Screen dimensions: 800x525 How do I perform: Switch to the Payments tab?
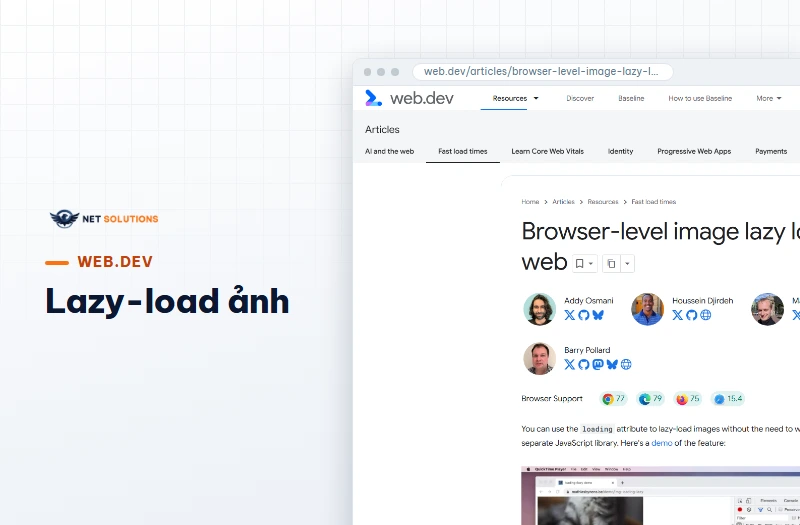(x=771, y=152)
